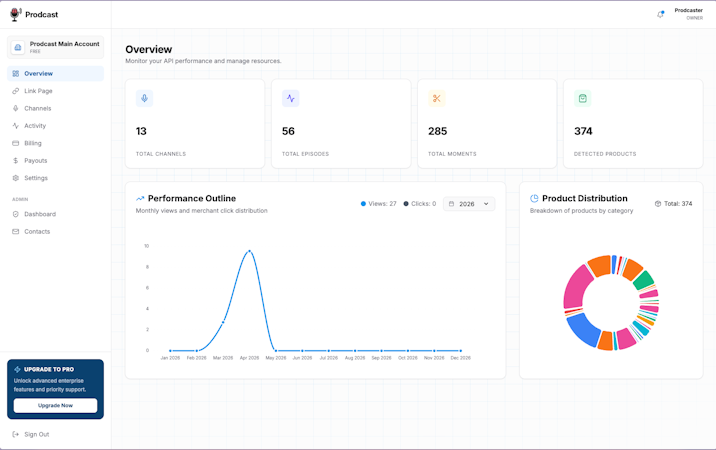This screenshot has height=450, width=716.
Task: Click the Dashboard shield icon
Action: (16, 214)
